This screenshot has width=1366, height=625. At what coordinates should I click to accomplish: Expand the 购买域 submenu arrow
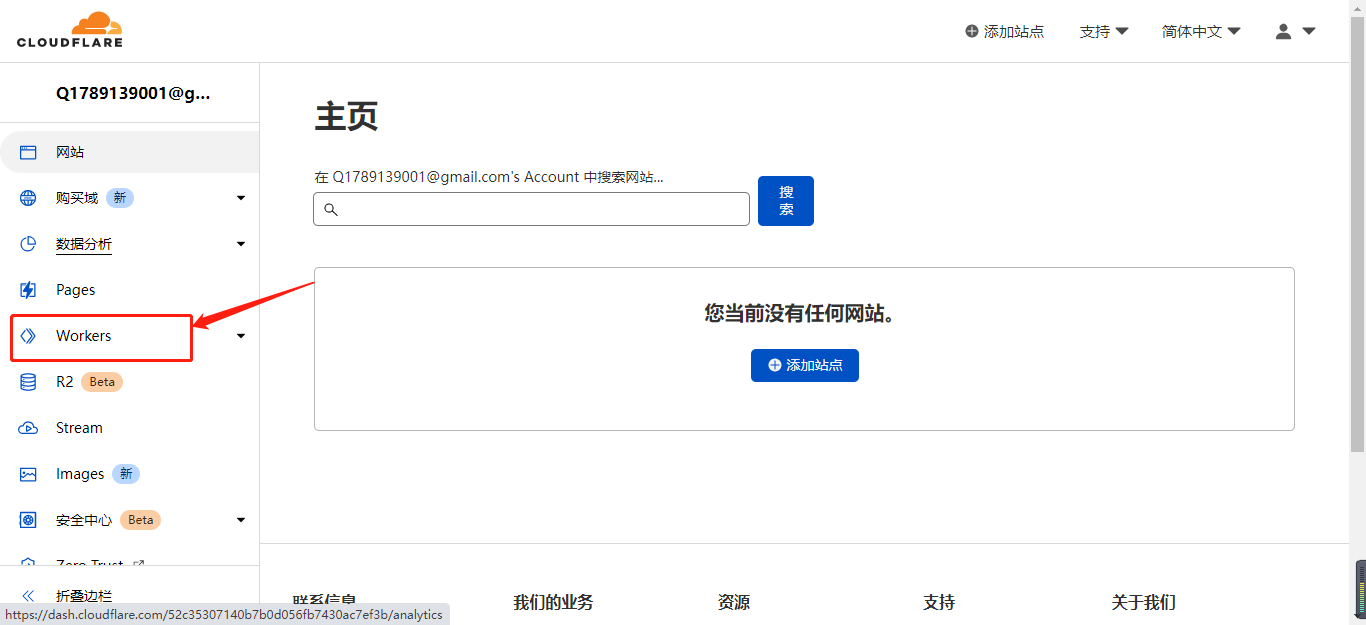(241, 198)
